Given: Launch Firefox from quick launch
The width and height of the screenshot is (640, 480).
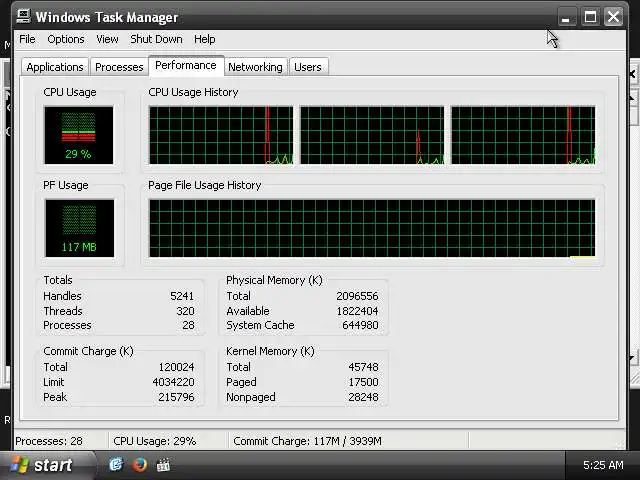Looking at the screenshot, I should click(x=140, y=464).
